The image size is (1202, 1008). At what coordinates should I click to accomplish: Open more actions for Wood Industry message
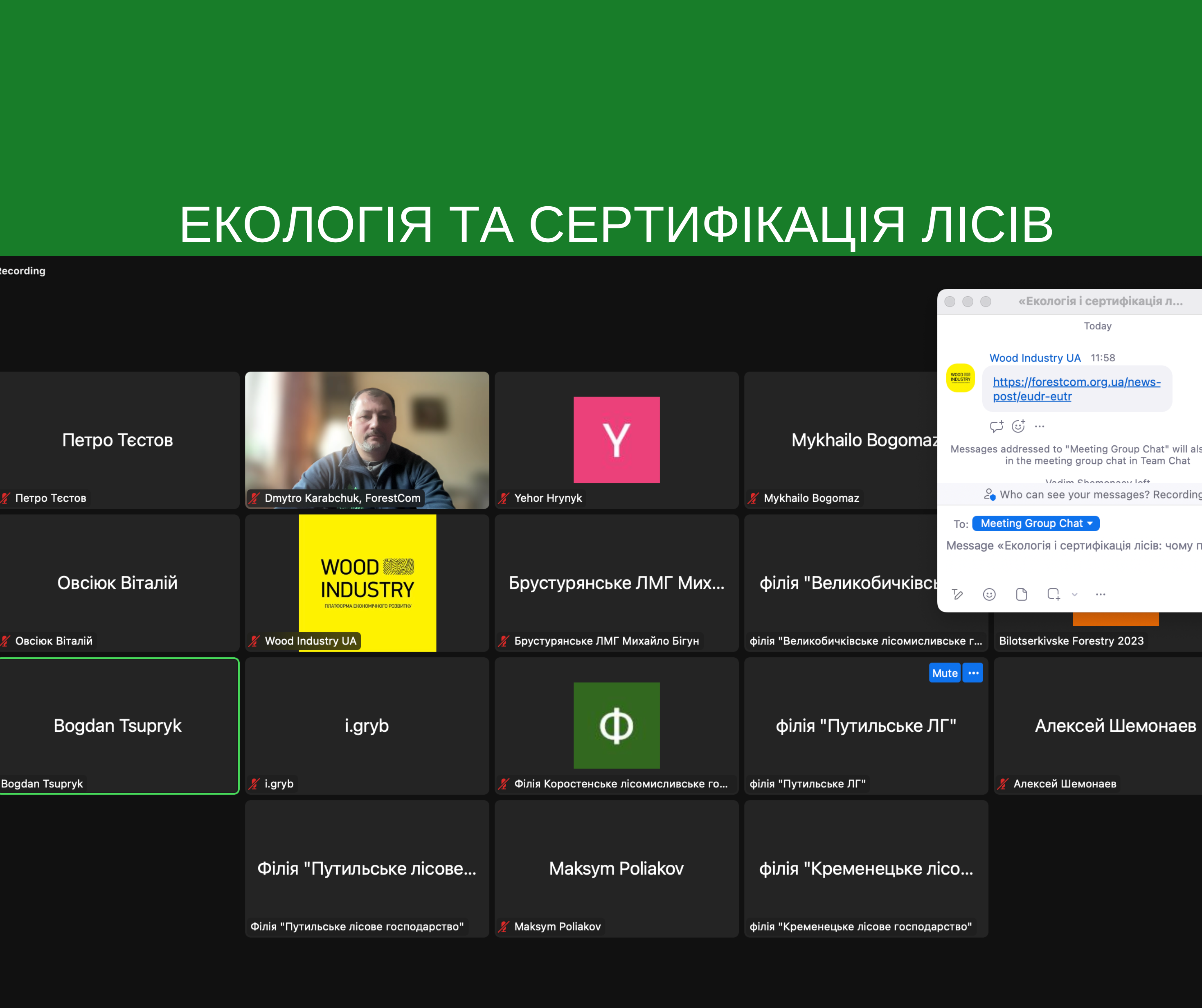tap(1040, 426)
